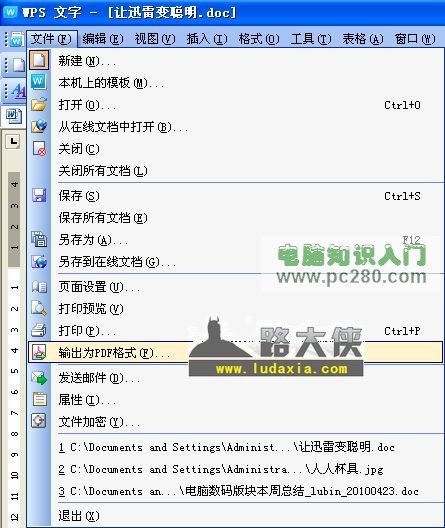Select 文件加密(Y)... entry
The height and width of the screenshot is (528, 445).
[236, 422]
